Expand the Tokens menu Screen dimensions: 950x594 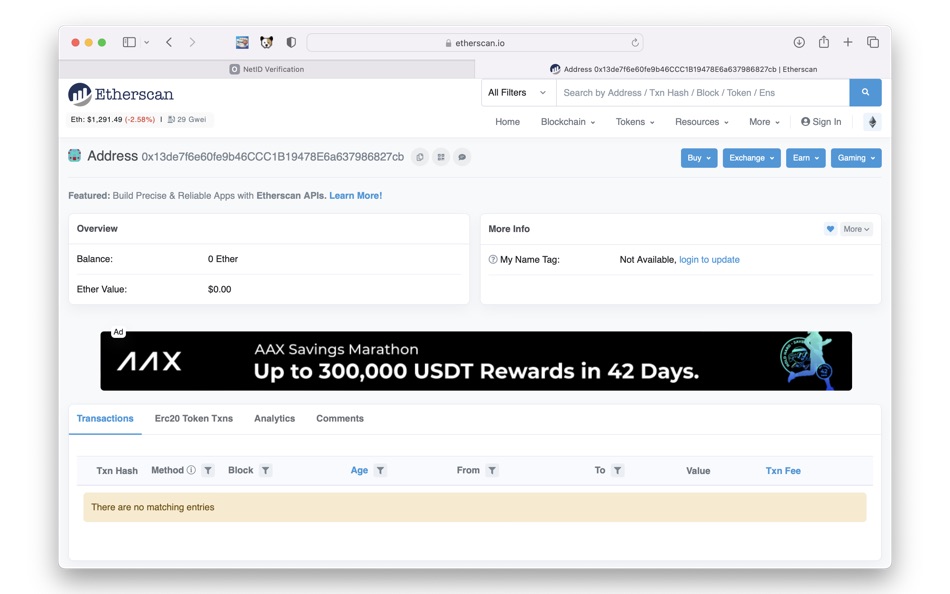[x=635, y=122]
